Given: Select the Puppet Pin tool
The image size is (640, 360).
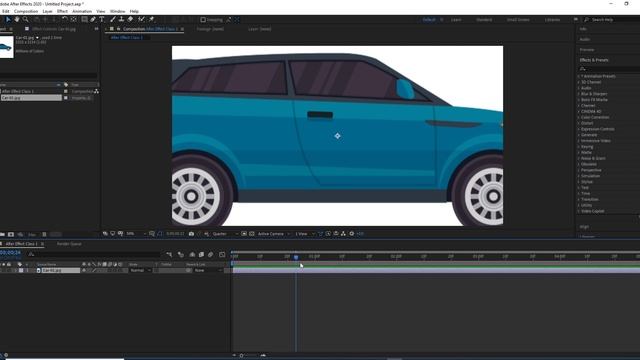Looking at the screenshot, I should click(151, 20).
